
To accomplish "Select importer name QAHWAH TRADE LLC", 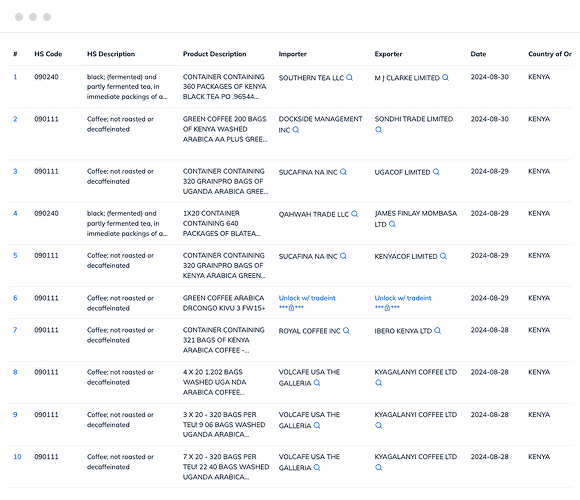I will pyautogui.click(x=314, y=214).
